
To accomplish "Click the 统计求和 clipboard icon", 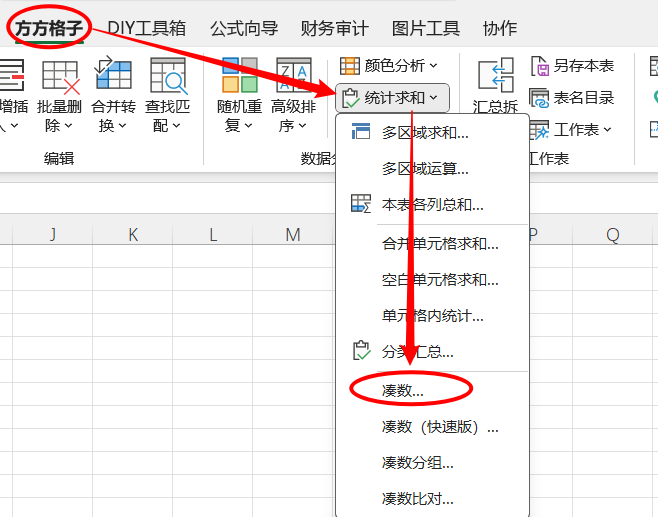I will click(351, 98).
